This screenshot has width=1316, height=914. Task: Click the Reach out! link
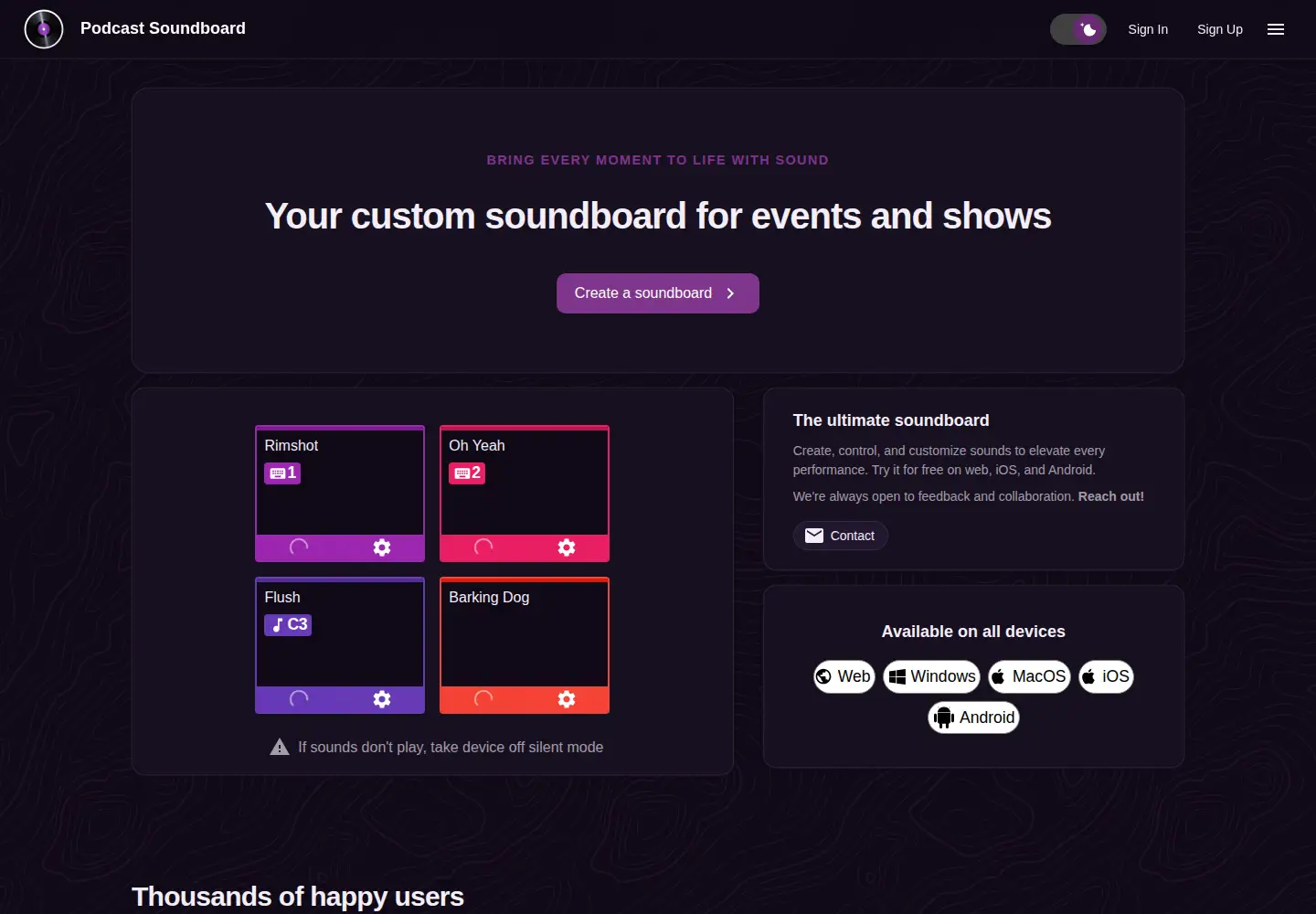pos(1111,496)
